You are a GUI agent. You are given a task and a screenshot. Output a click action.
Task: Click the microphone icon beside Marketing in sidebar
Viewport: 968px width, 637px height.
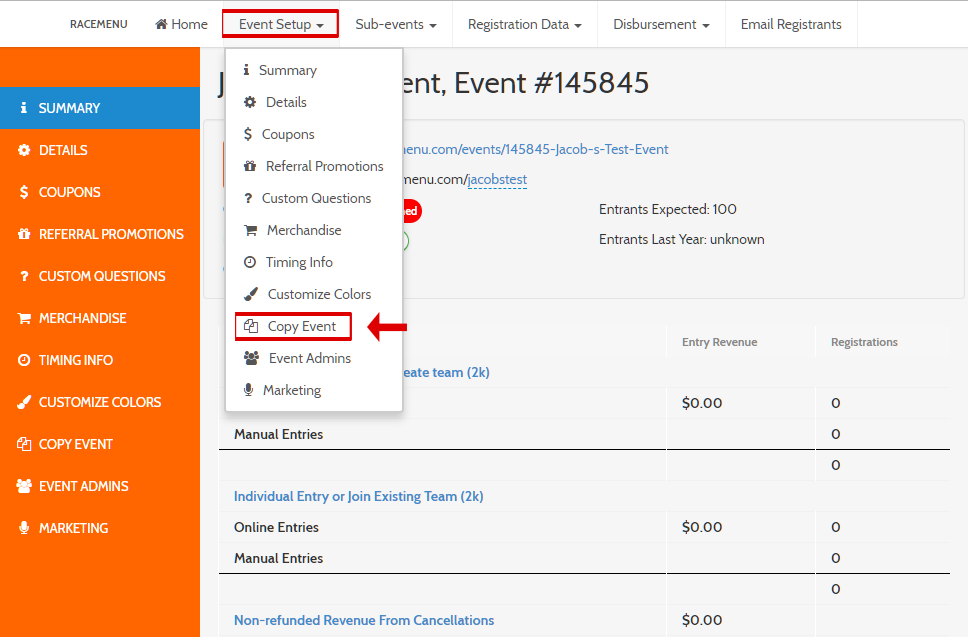point(24,528)
